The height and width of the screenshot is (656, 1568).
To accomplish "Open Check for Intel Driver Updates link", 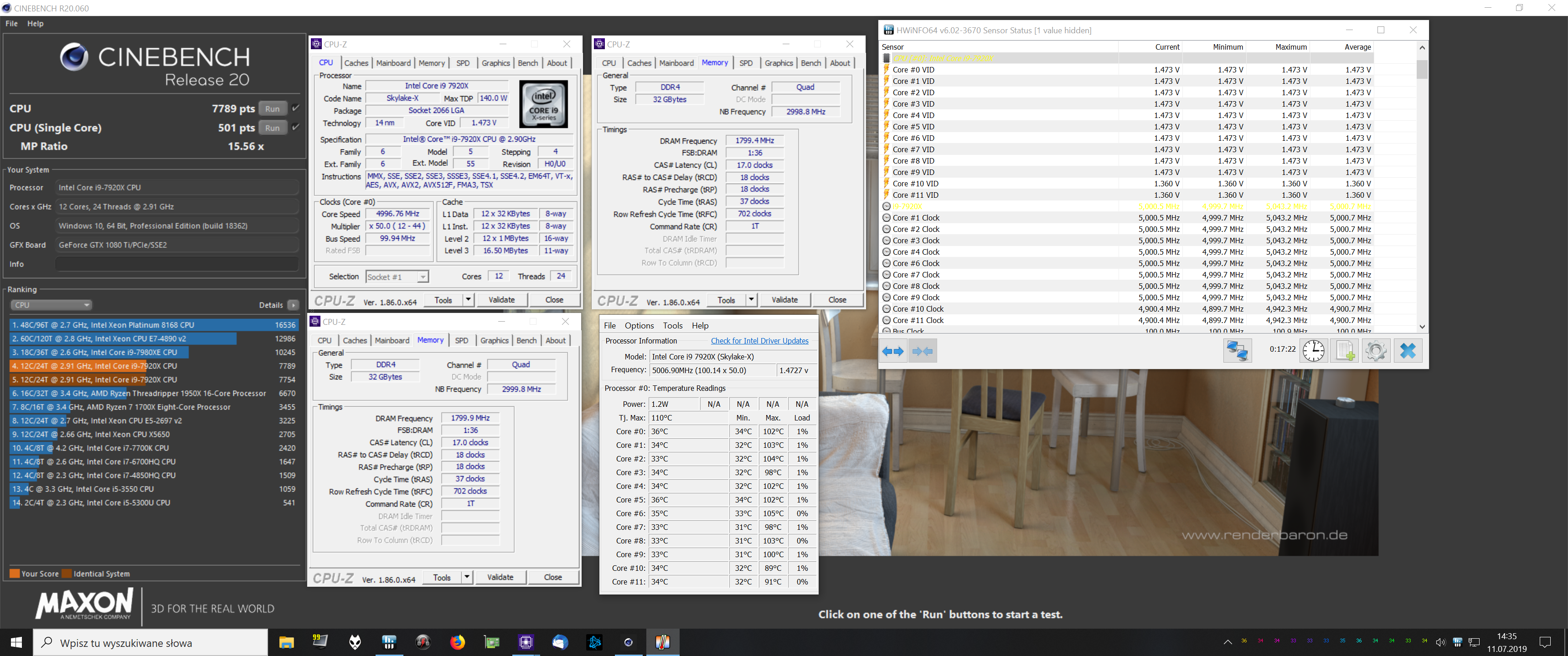I will (x=759, y=341).
